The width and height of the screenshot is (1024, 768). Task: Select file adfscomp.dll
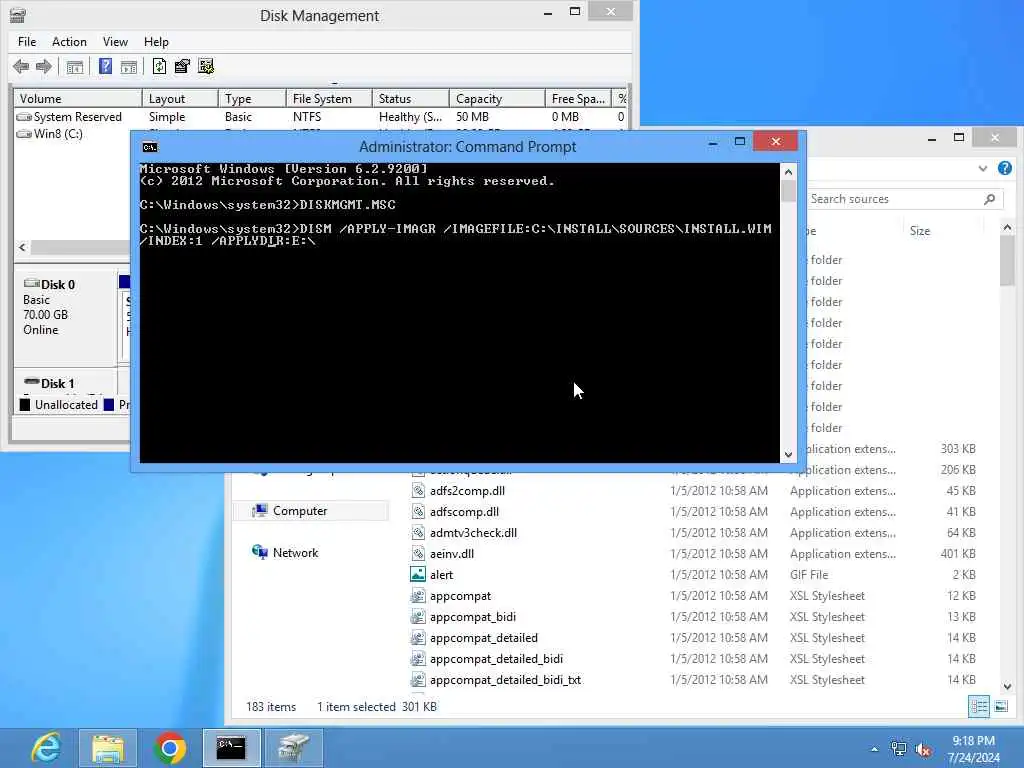pos(464,511)
